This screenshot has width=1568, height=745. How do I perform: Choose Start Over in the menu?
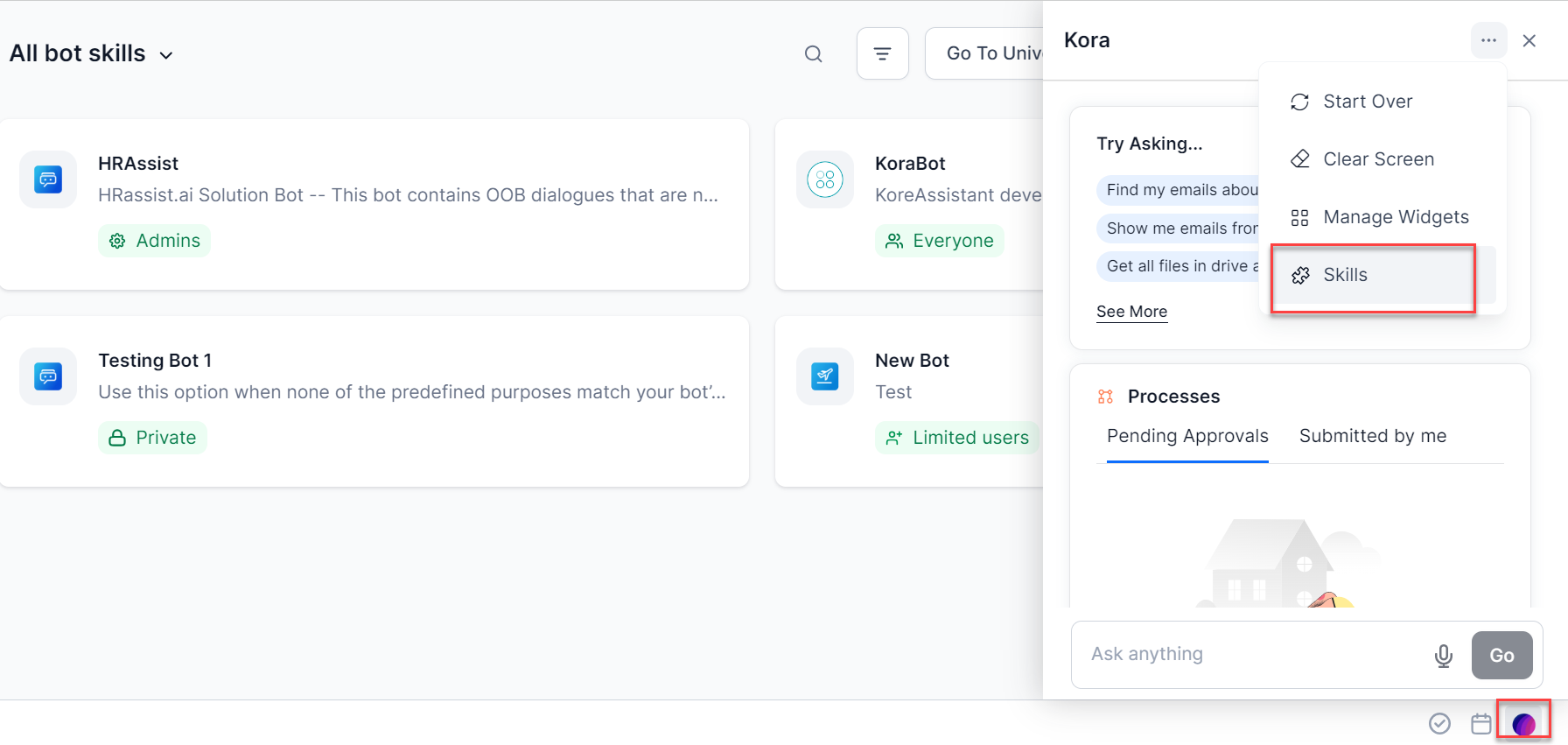(x=1367, y=102)
